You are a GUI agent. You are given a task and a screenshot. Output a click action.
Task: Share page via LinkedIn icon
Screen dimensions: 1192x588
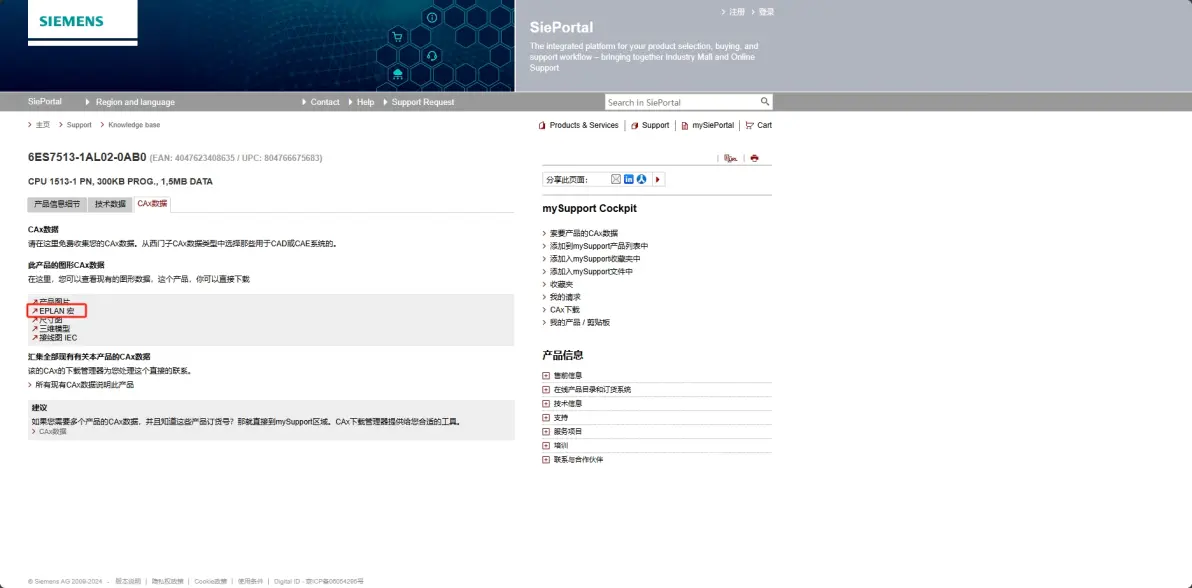tap(629, 180)
